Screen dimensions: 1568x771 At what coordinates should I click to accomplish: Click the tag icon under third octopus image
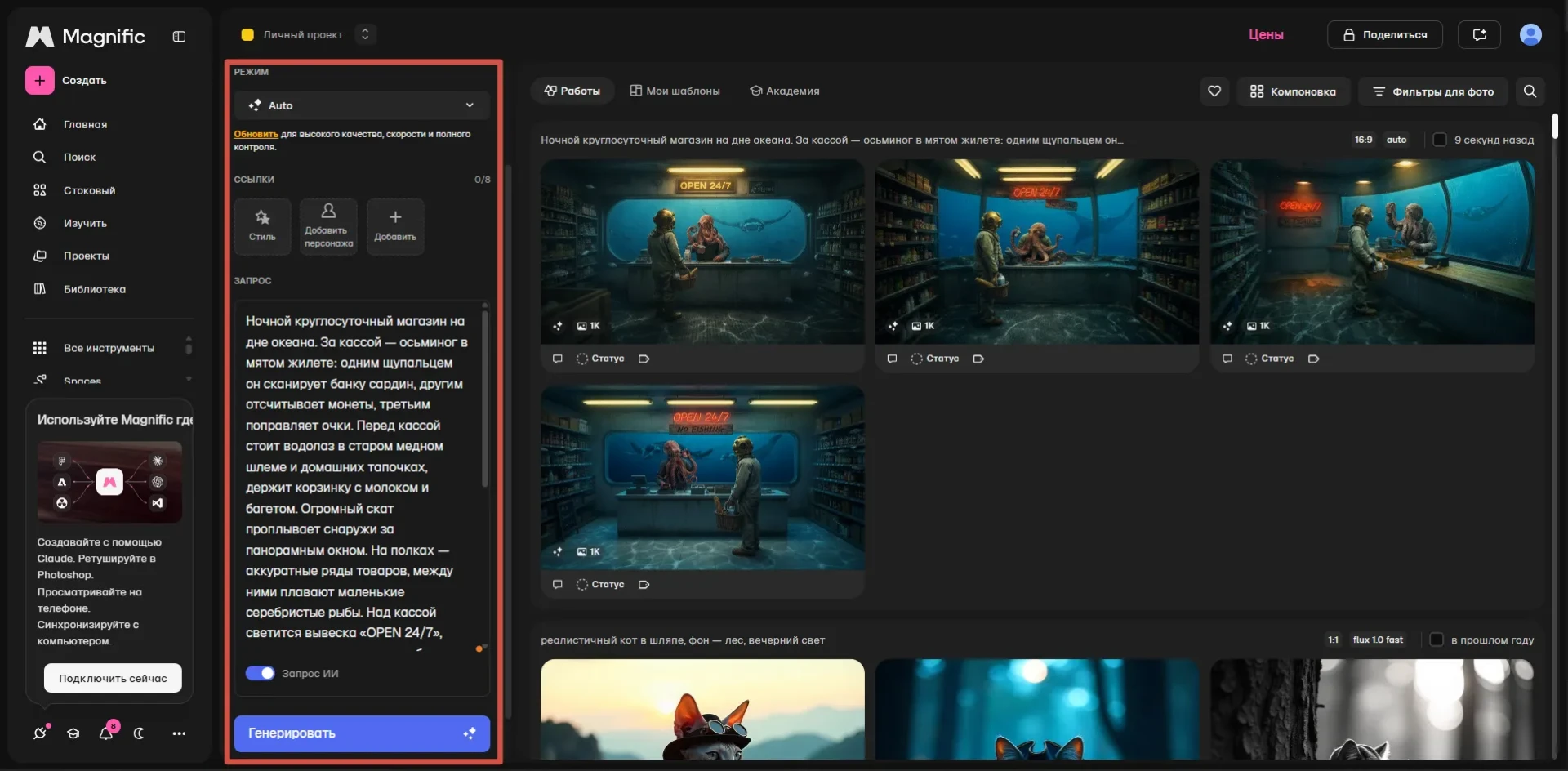(x=1313, y=359)
